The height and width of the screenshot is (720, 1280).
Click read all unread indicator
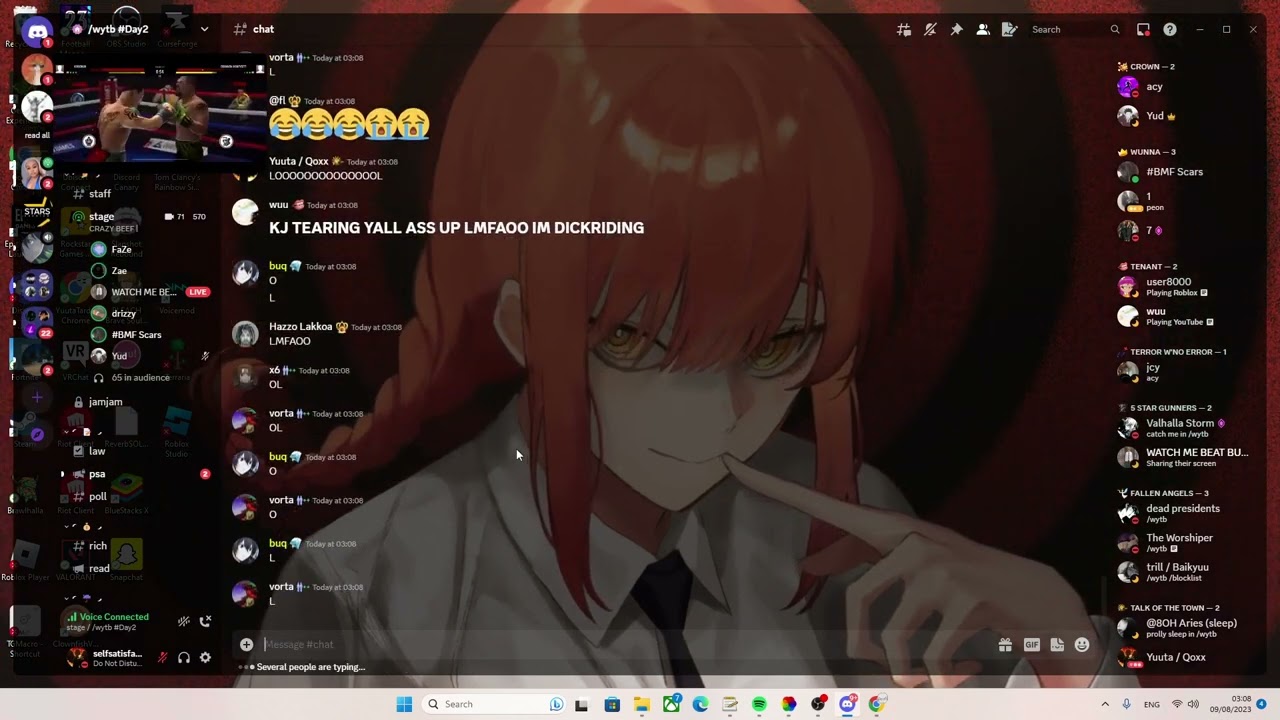37,136
